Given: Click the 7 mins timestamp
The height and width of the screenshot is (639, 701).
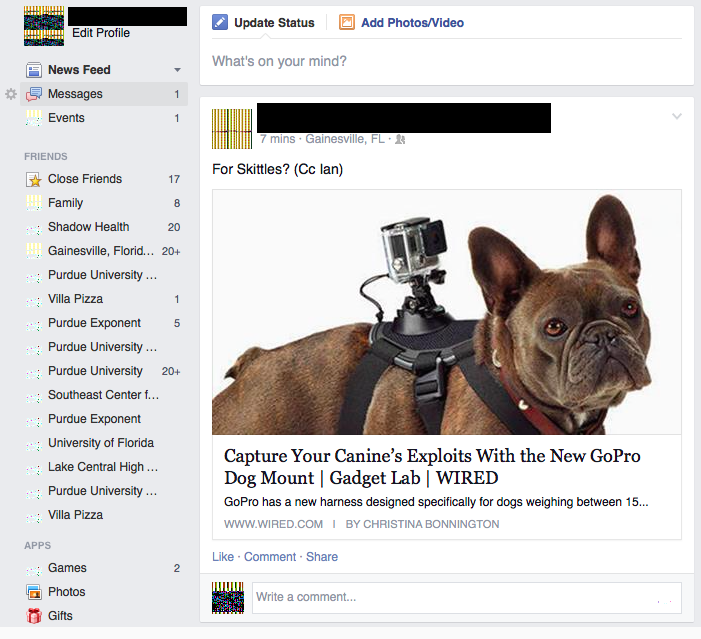Looking at the screenshot, I should coord(278,139).
